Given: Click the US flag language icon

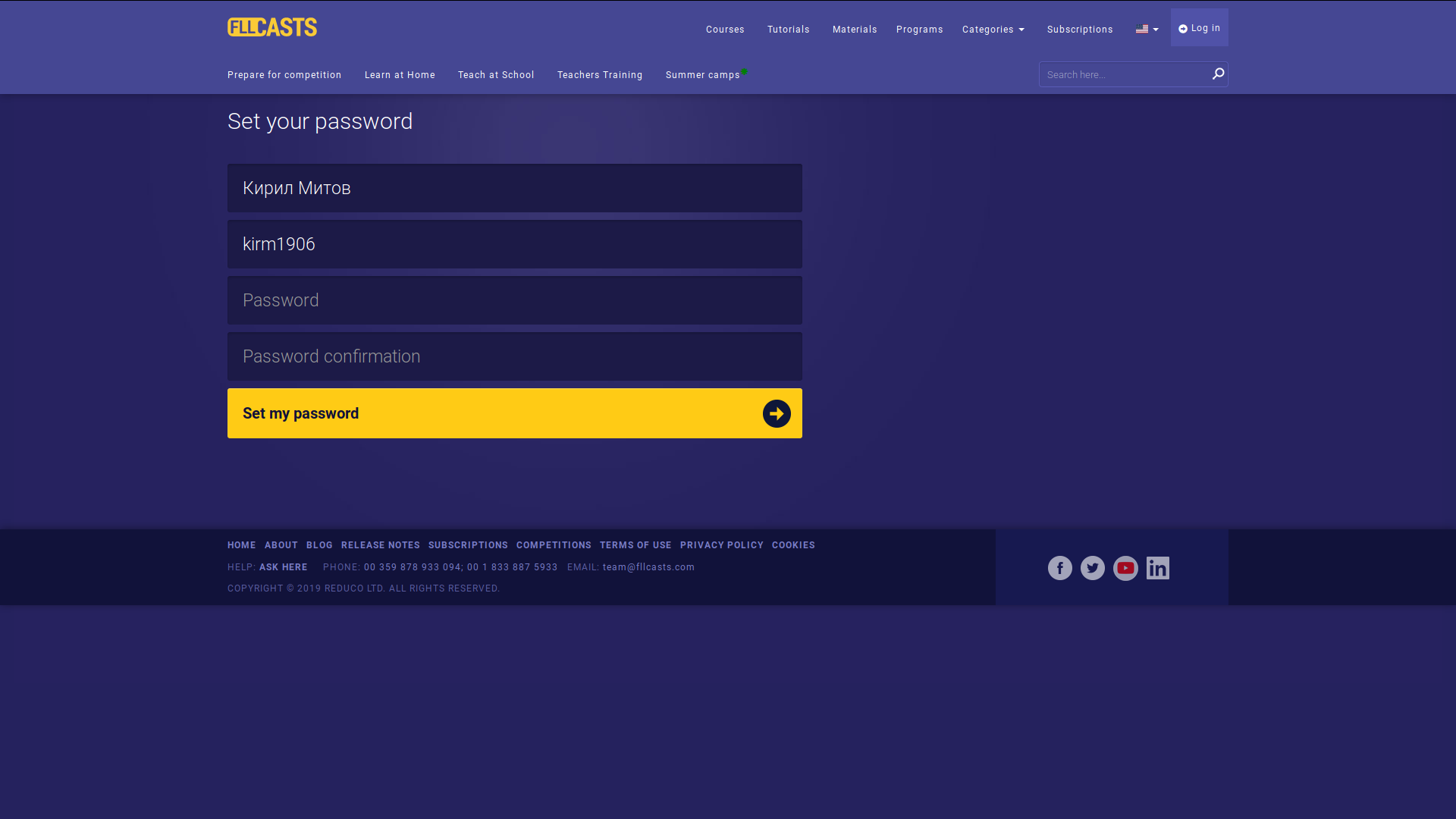Looking at the screenshot, I should click(1141, 29).
